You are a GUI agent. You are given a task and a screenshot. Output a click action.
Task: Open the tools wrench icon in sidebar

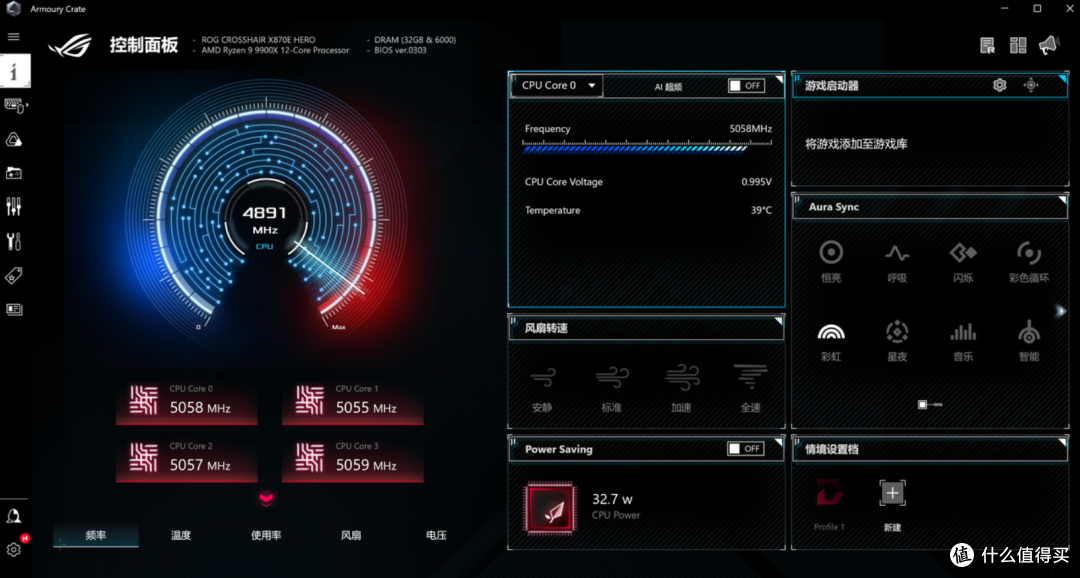tap(14, 241)
